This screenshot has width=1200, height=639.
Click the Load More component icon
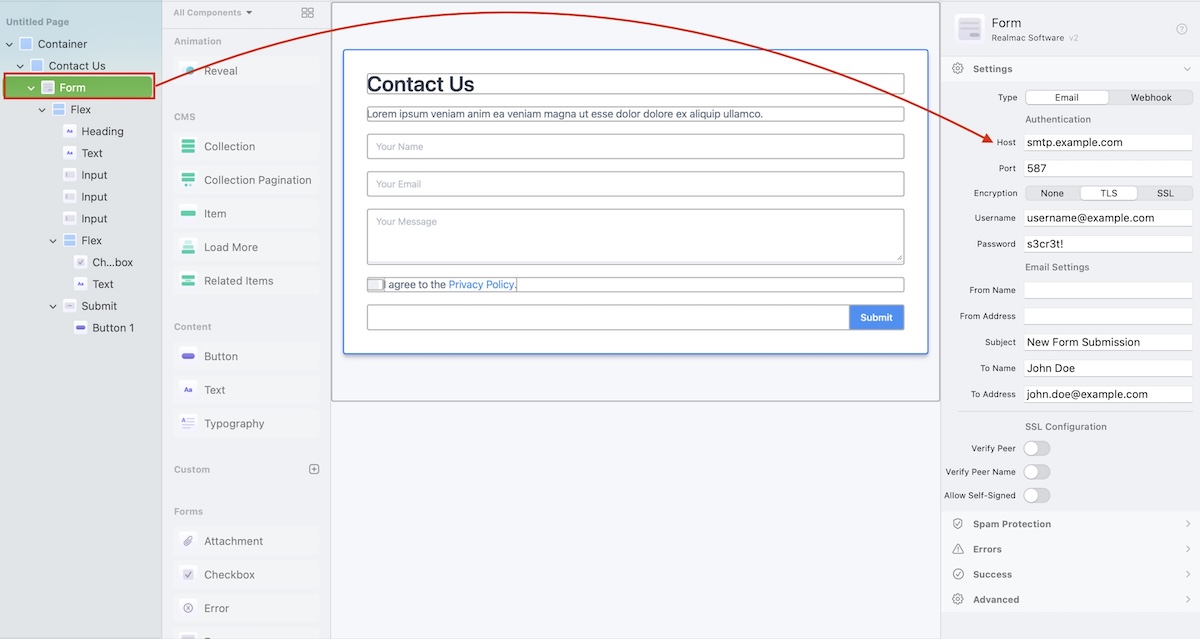(188, 247)
